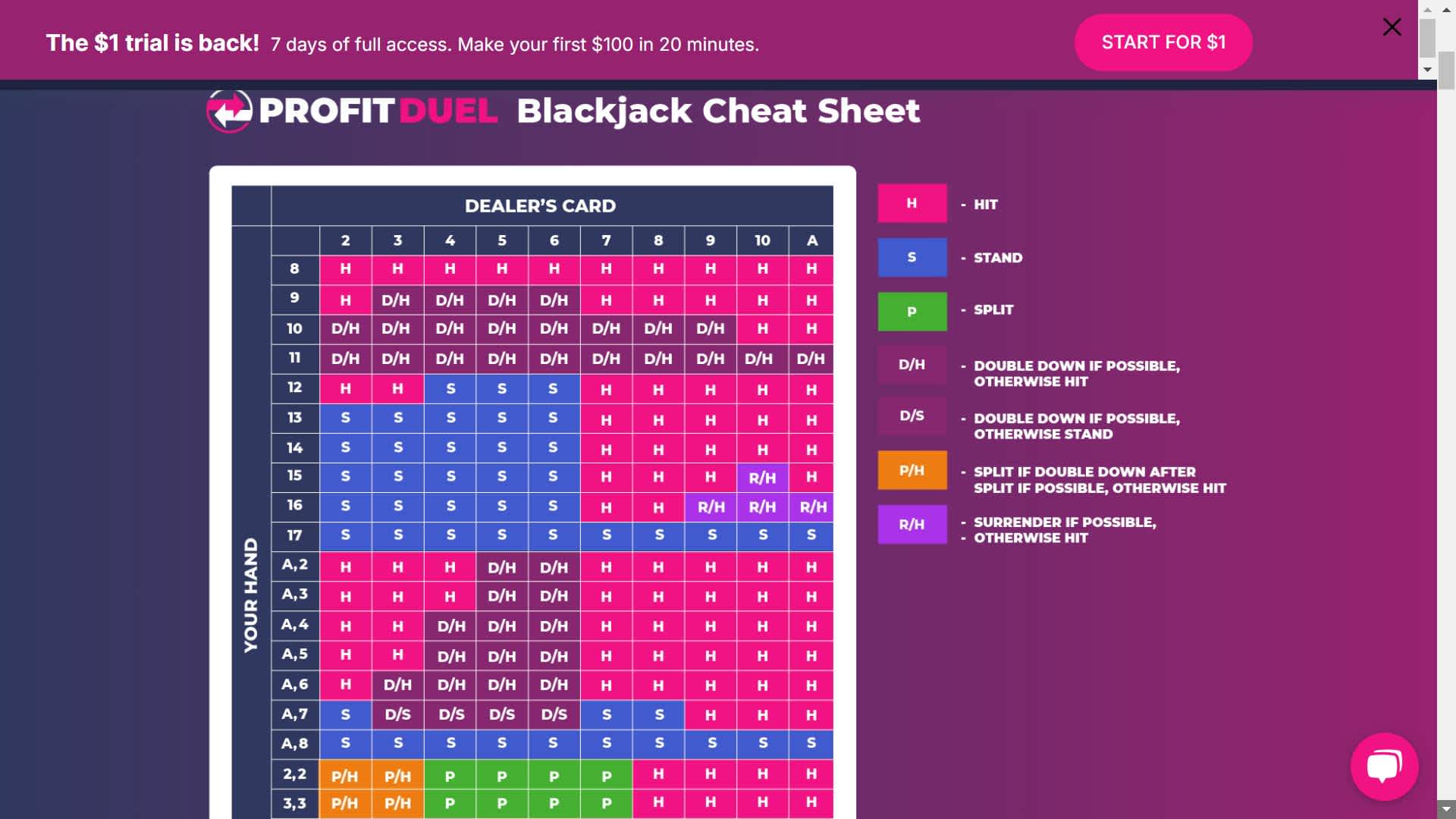Click the pink HIT legend swatch
Image resolution: width=1456 pixels, height=819 pixels.
point(912,203)
